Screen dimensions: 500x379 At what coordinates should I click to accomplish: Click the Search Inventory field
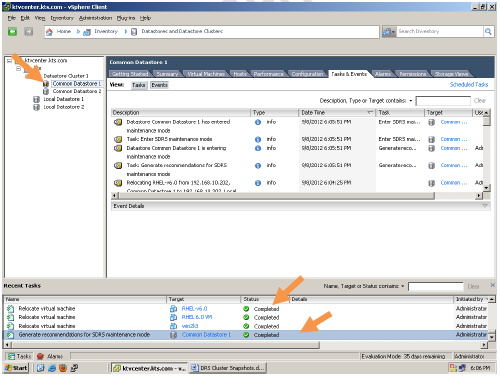coord(440,32)
